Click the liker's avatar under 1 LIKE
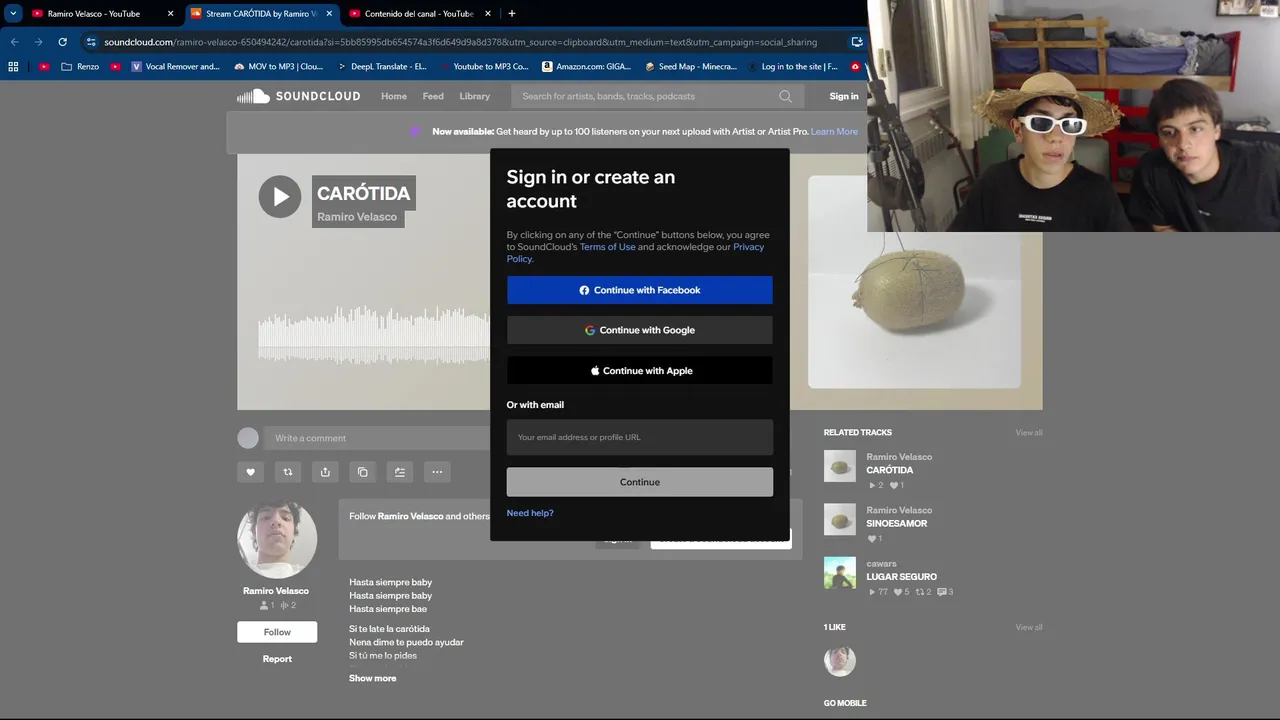The height and width of the screenshot is (720, 1280). [840, 661]
